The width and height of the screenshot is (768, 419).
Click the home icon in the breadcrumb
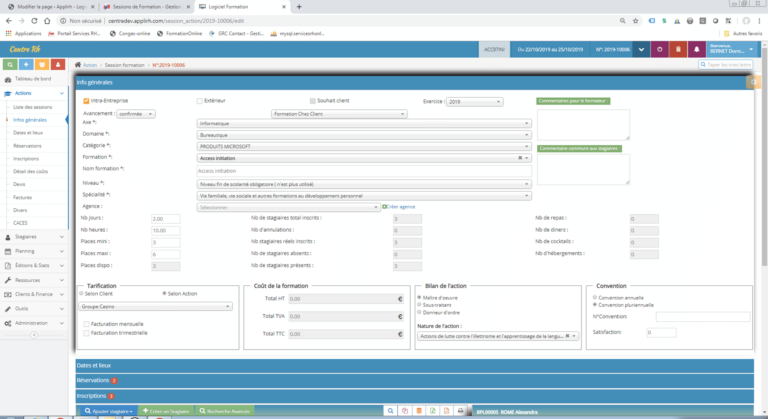[x=79, y=65]
